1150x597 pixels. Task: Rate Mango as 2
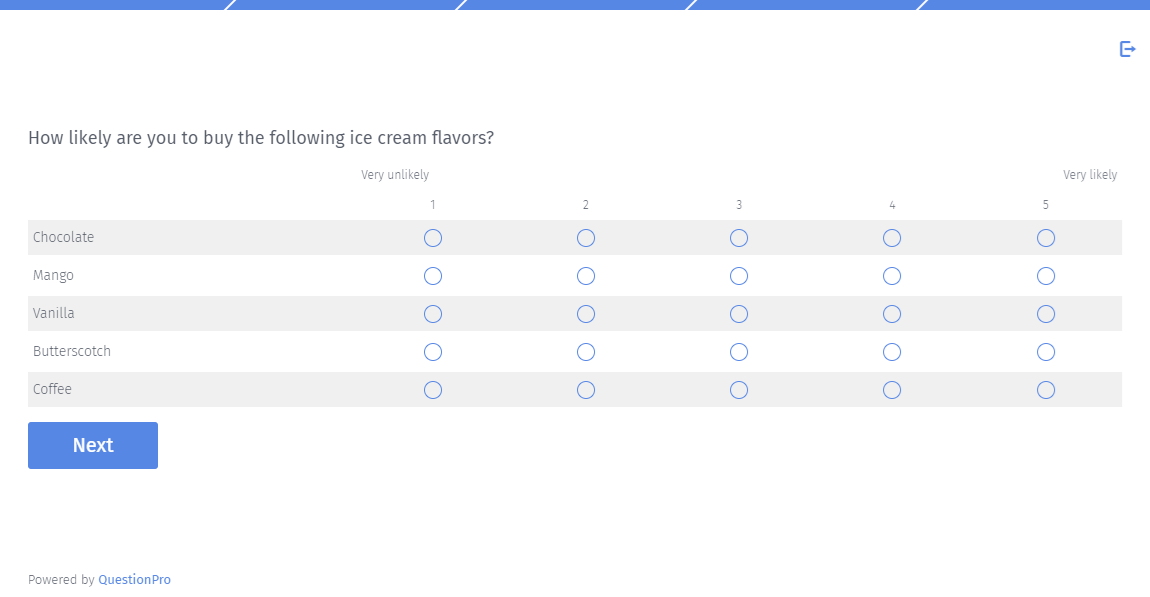[586, 276]
